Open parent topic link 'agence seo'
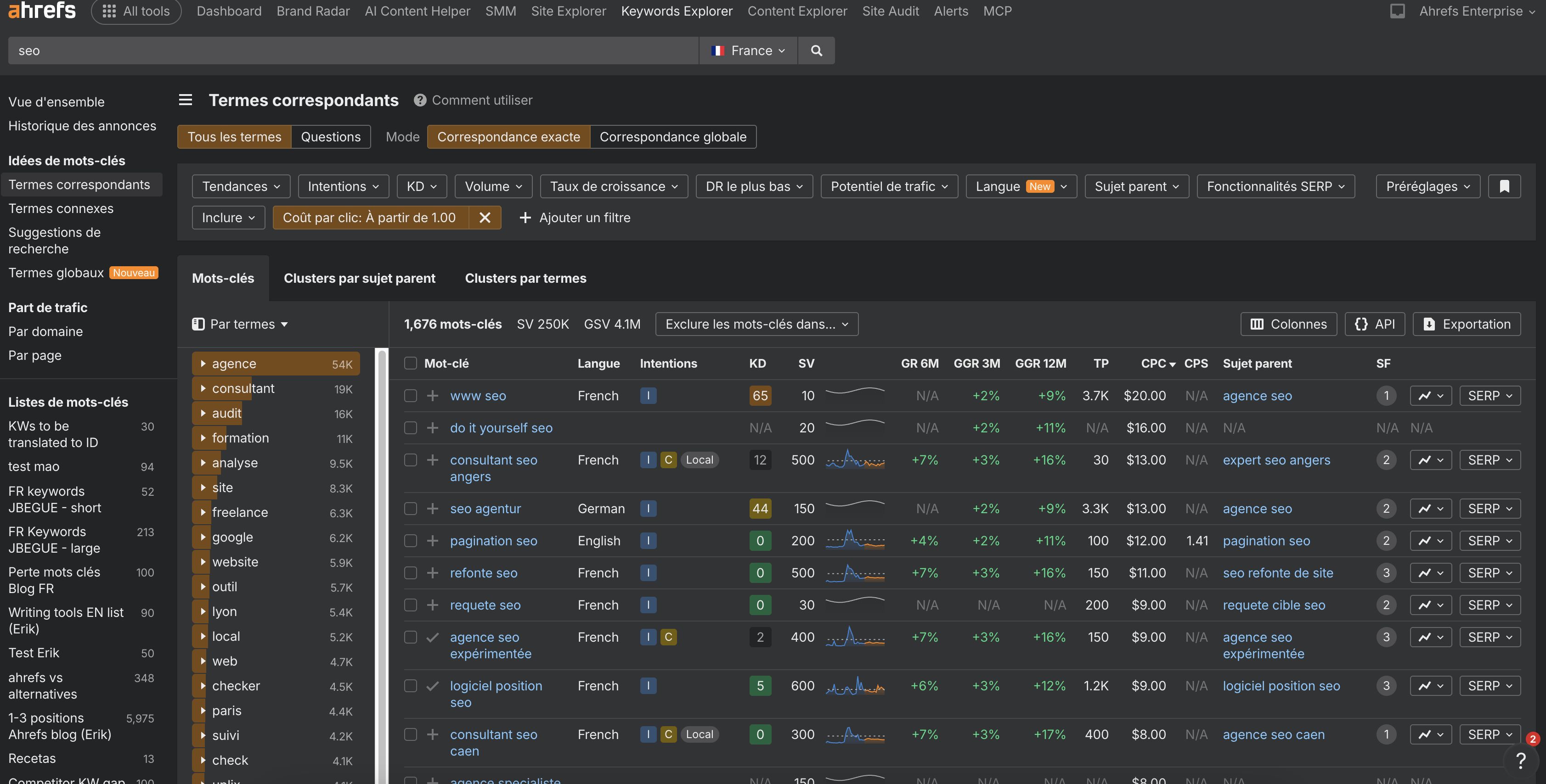1546x784 pixels. (x=1257, y=395)
